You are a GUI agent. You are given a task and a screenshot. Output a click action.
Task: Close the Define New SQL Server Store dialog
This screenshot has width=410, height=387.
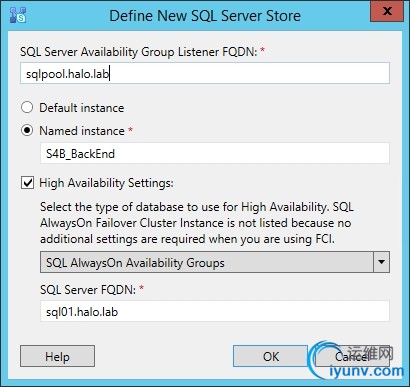(x=387, y=12)
